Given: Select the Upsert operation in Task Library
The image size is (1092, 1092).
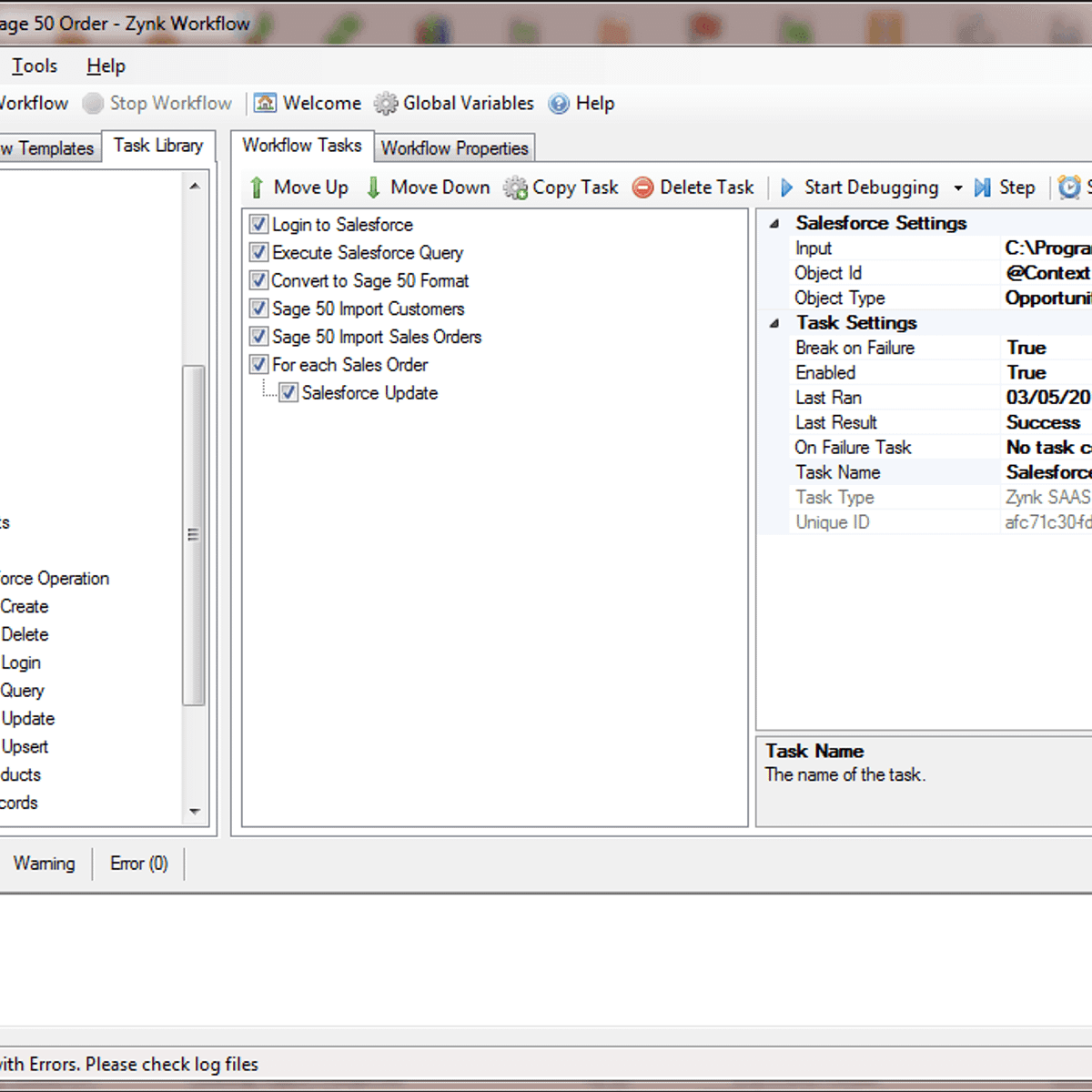Looking at the screenshot, I should [25, 747].
